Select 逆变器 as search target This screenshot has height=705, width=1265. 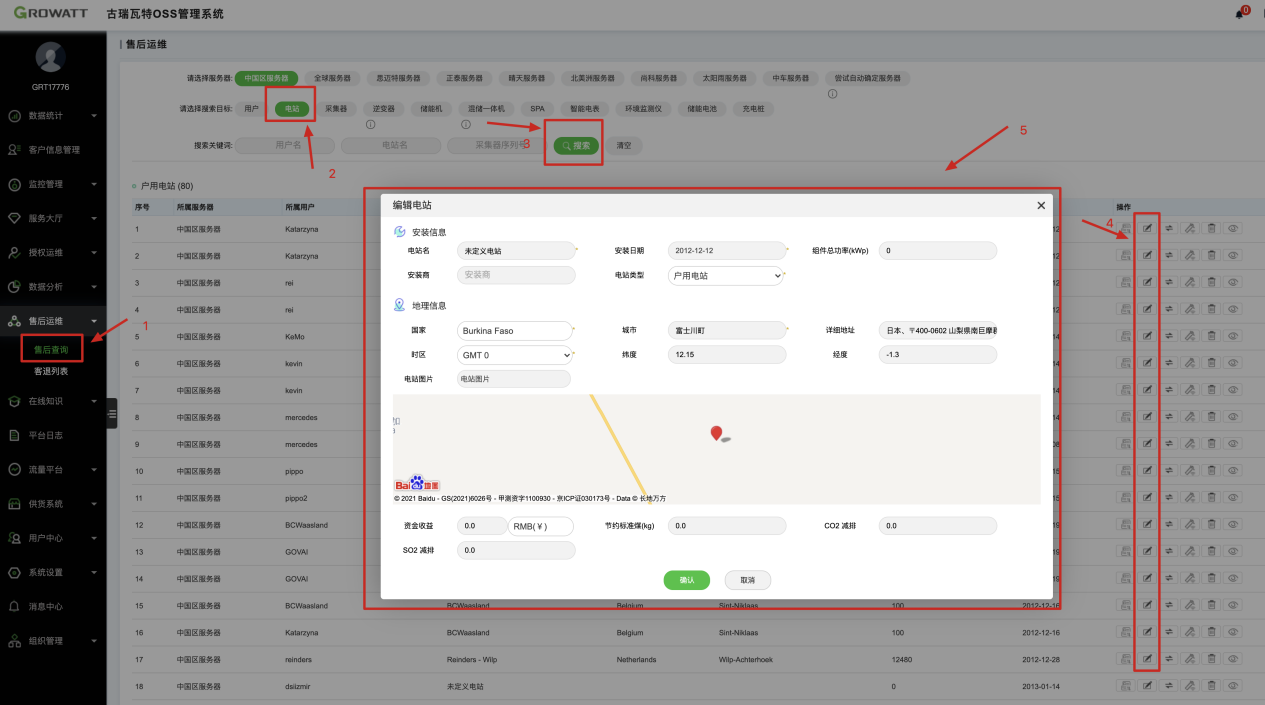tap(383, 109)
